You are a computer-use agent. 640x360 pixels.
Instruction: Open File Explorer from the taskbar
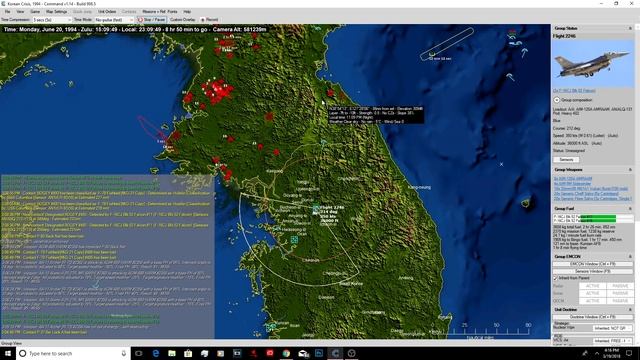point(172,353)
